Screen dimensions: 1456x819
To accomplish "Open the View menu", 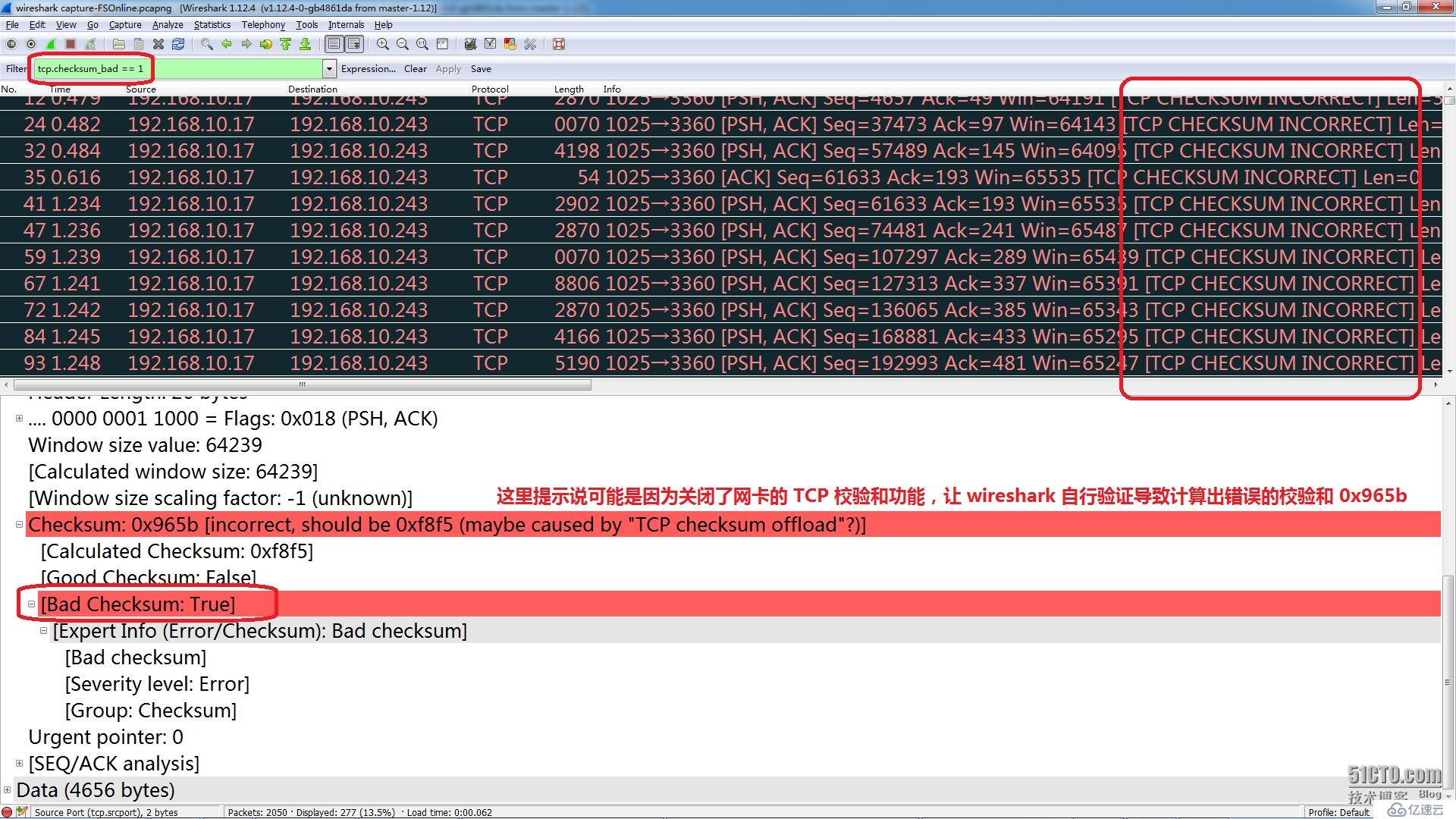I will tap(66, 25).
